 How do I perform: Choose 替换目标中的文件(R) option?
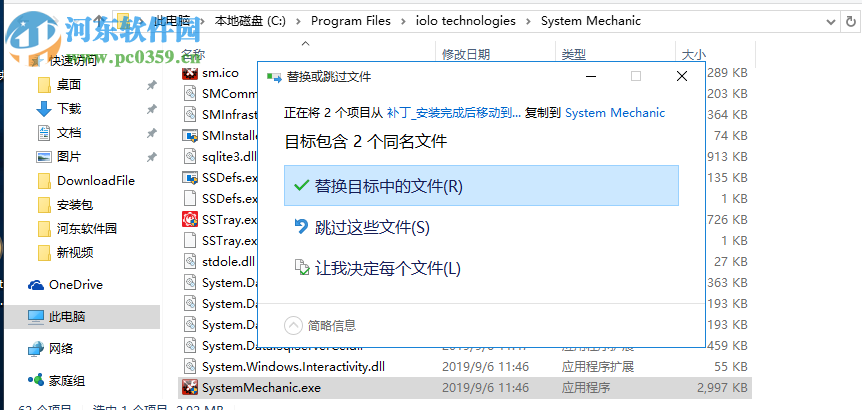tap(388, 186)
